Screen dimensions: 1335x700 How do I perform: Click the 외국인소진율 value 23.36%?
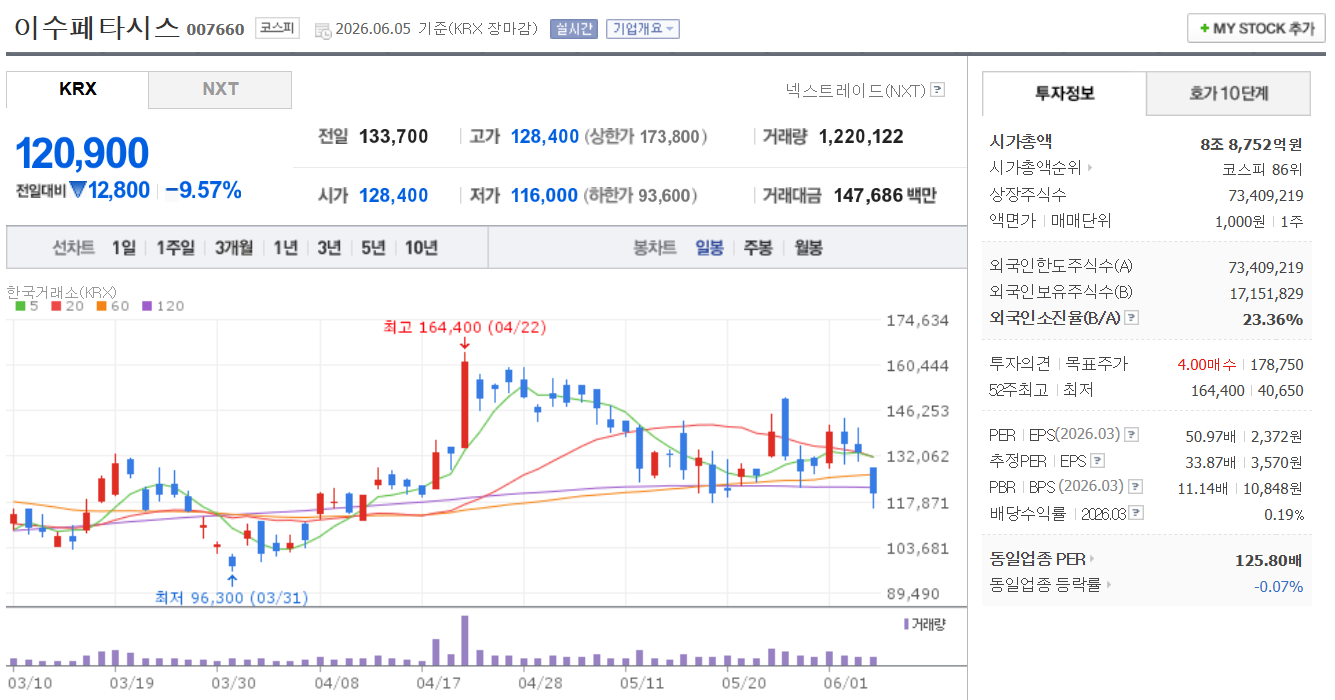1274,319
